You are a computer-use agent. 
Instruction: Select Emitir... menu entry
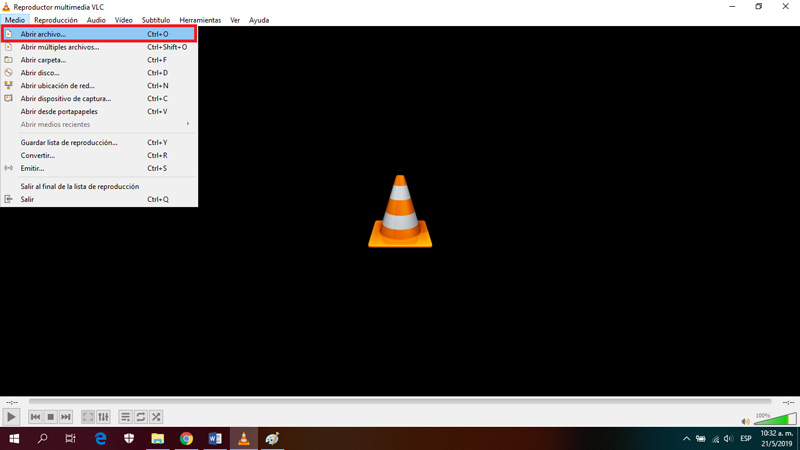point(98,168)
